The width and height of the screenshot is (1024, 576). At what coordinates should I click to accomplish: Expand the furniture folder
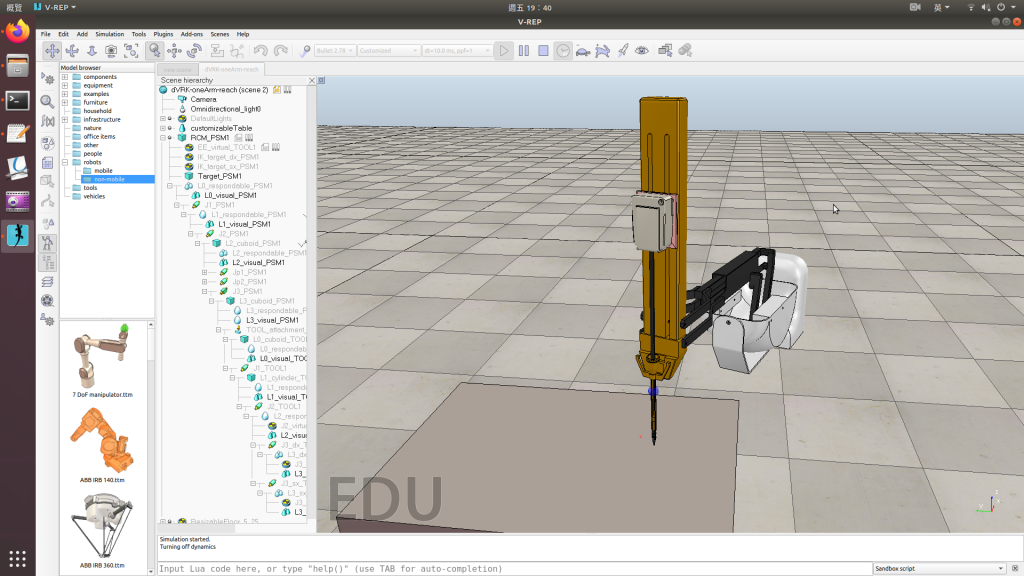coord(65,103)
